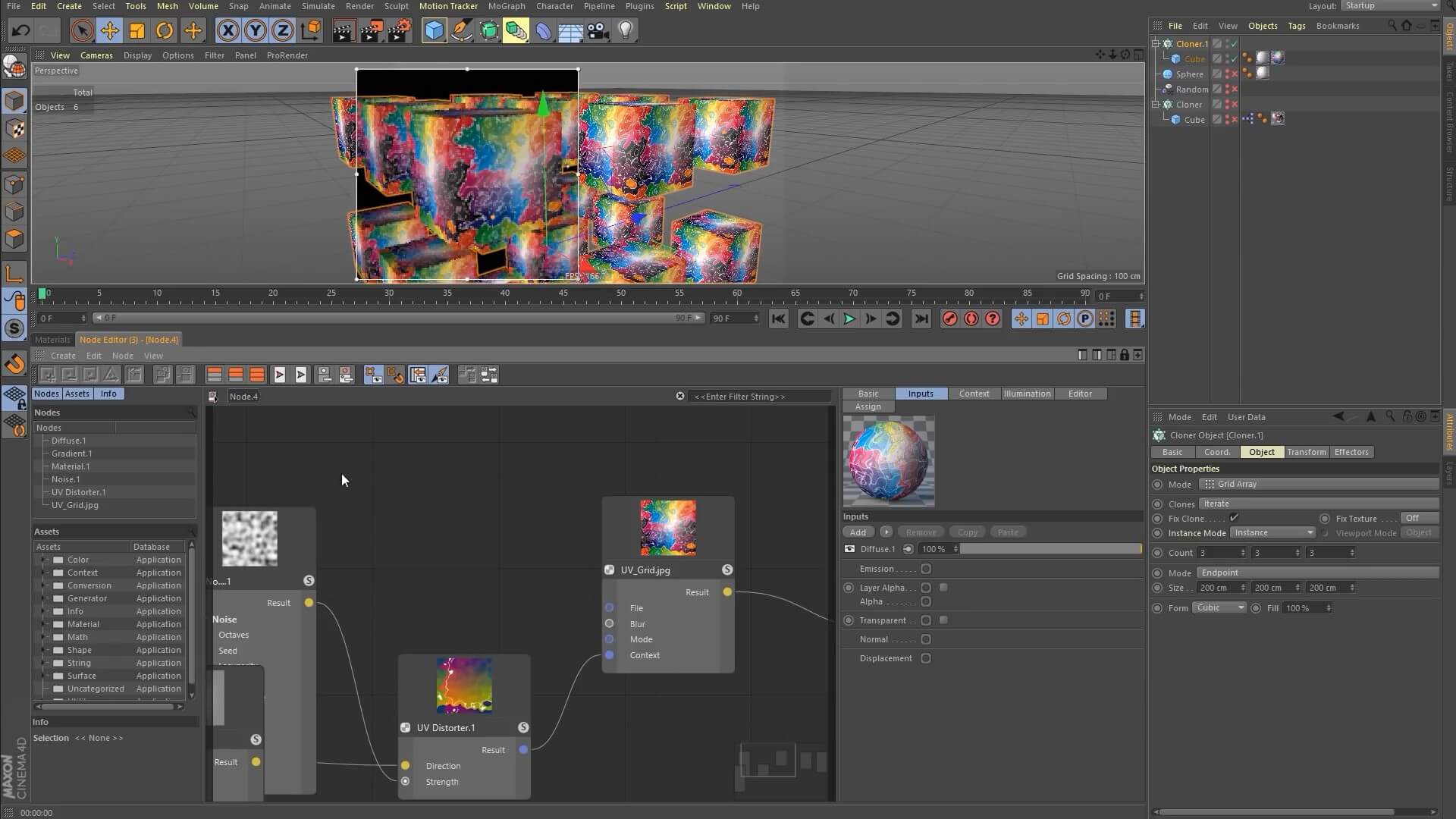Open the Cube primitive object icon
The image size is (1456, 819).
coord(434,30)
